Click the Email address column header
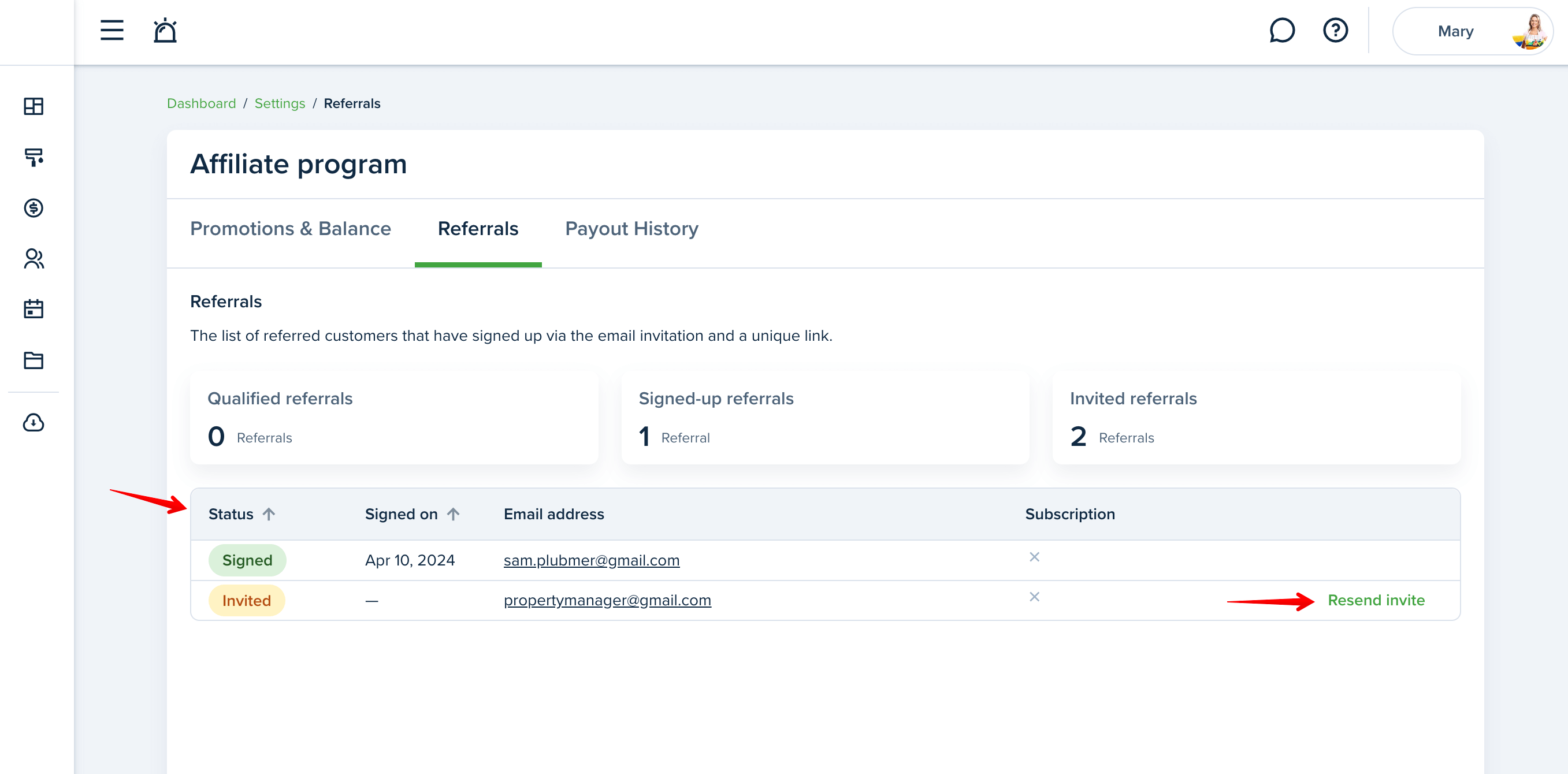Screen dimensions: 1568x774 (x=553, y=514)
